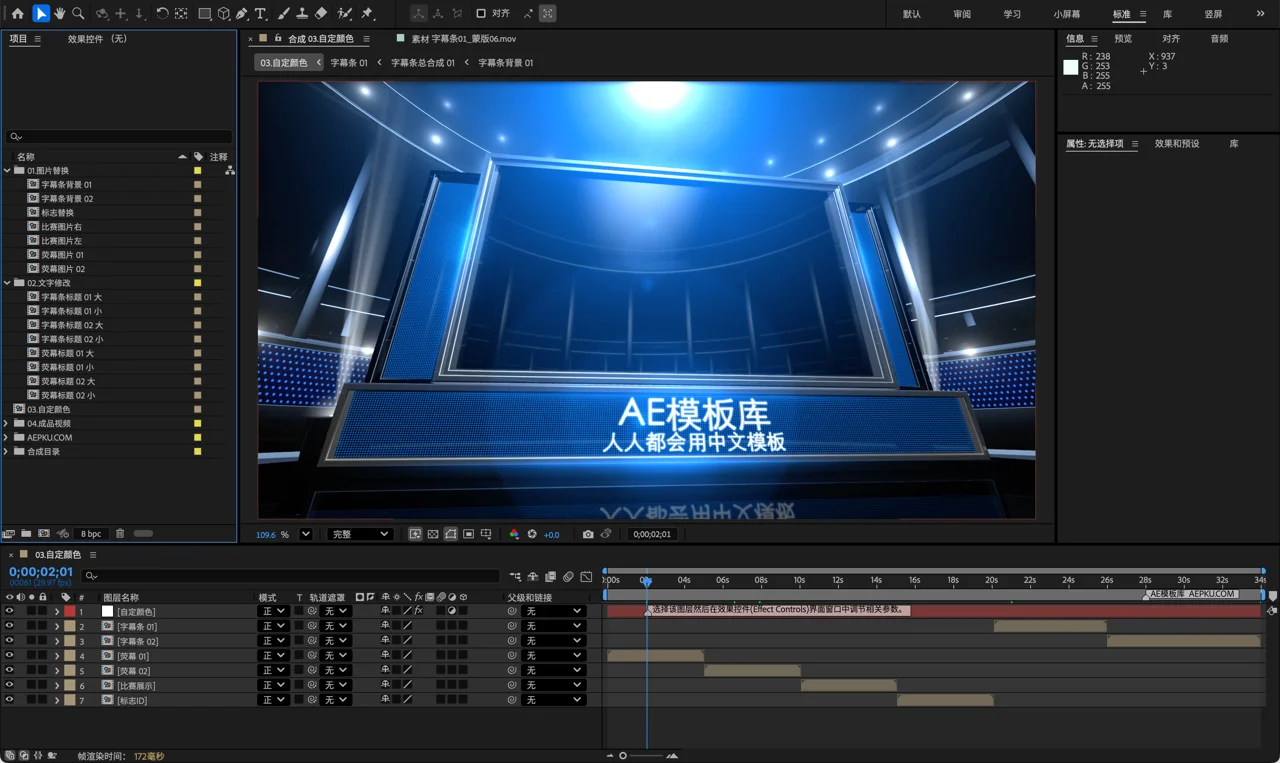Toggle visibility of [荧幕 02] layer
Image resolution: width=1280 pixels, height=763 pixels.
[x=9, y=671]
